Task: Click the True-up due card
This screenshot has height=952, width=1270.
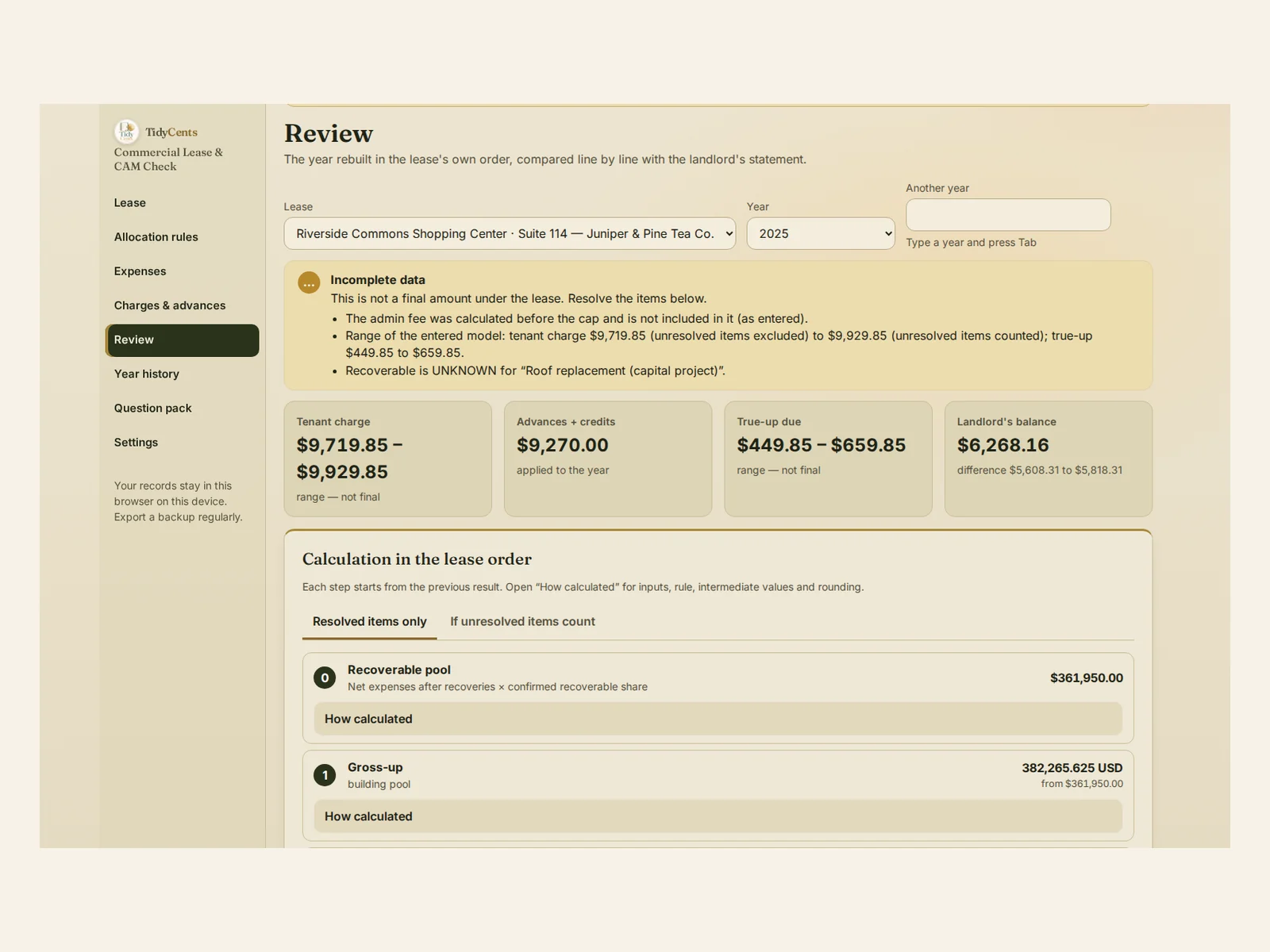Action: pyautogui.click(x=828, y=459)
